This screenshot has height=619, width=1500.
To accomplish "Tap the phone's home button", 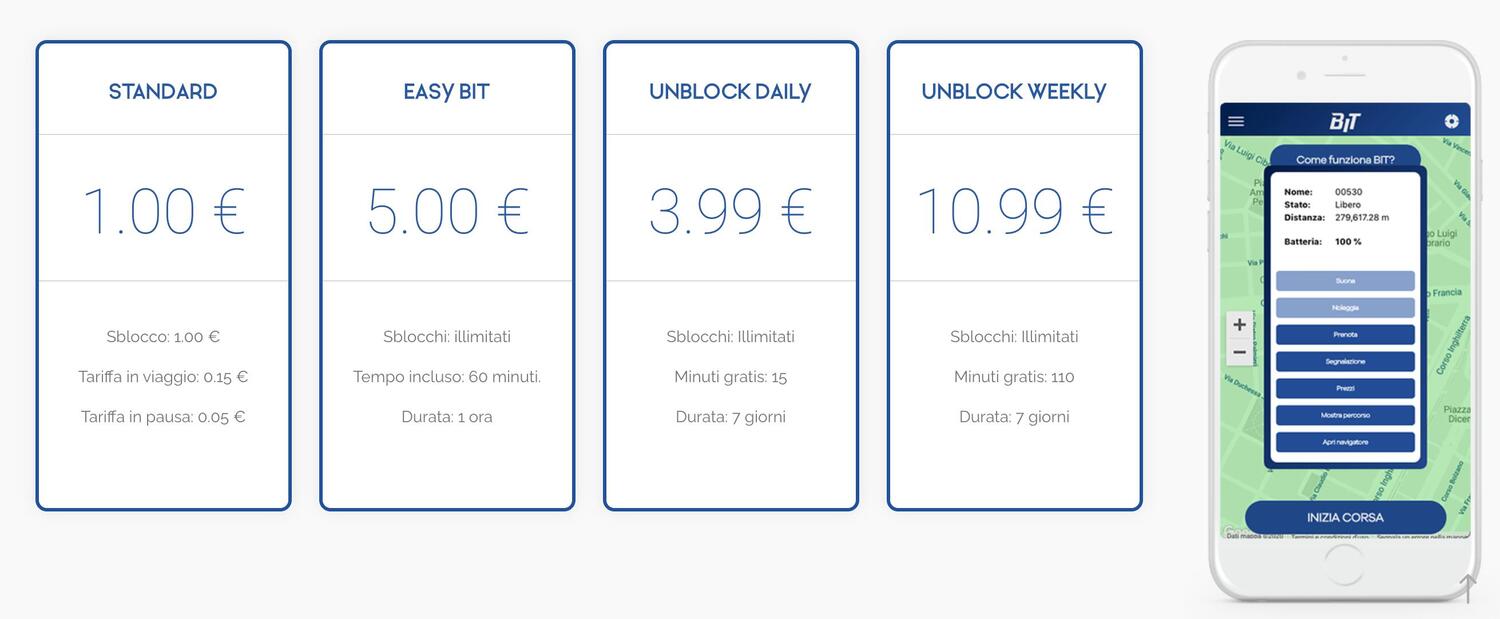I will 1343,565.
